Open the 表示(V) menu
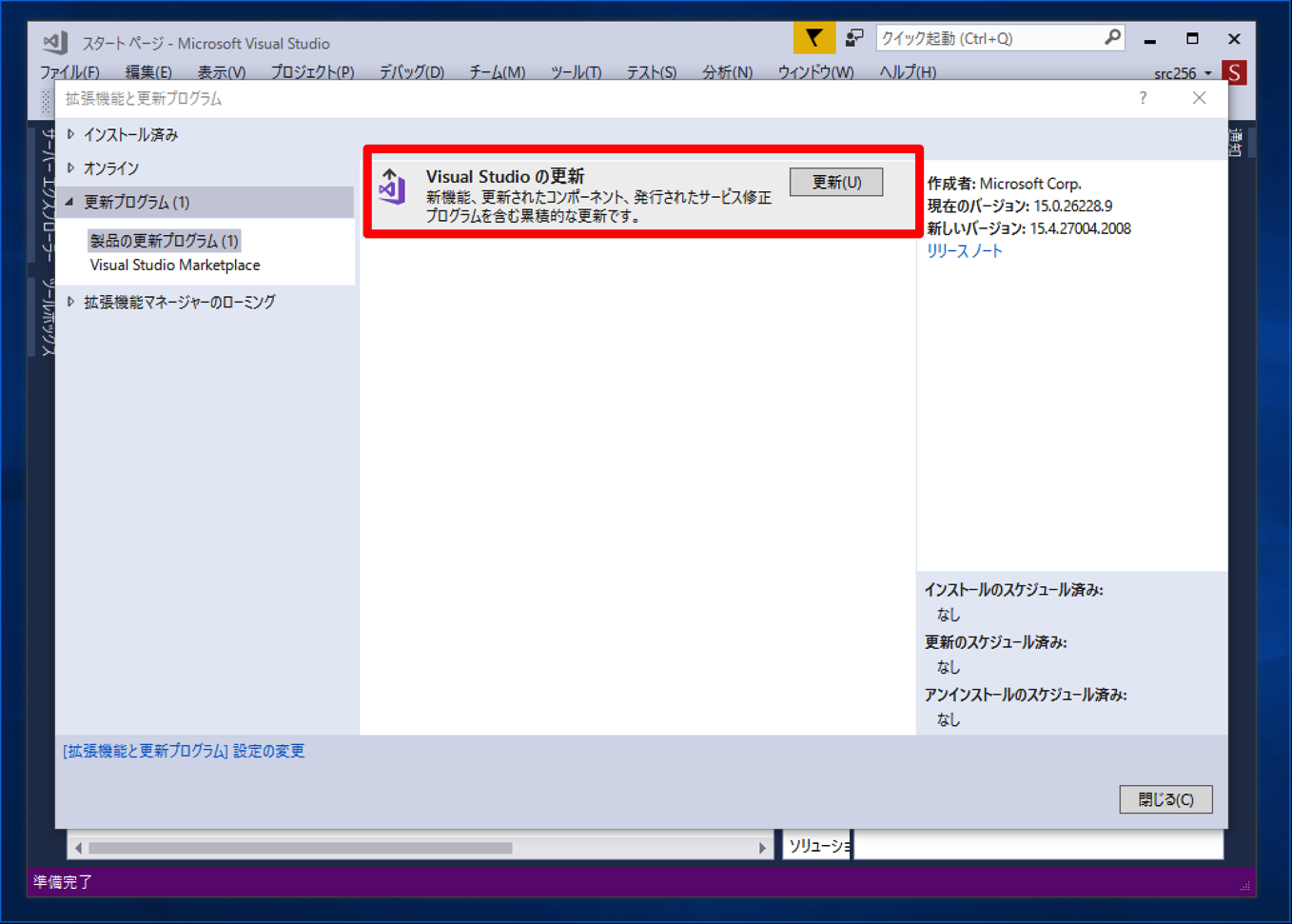Screen dimensions: 1292x924 click(222, 72)
